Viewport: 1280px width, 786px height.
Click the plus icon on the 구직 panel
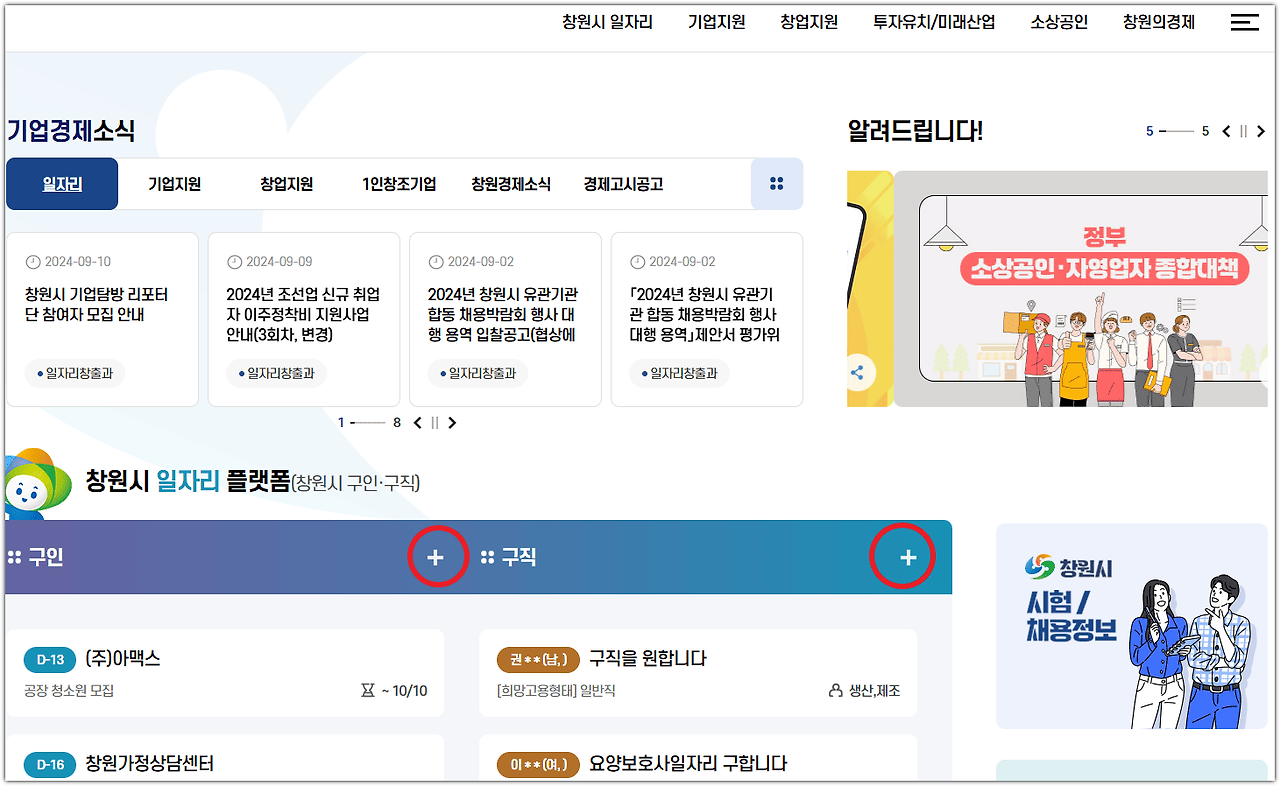coord(902,557)
